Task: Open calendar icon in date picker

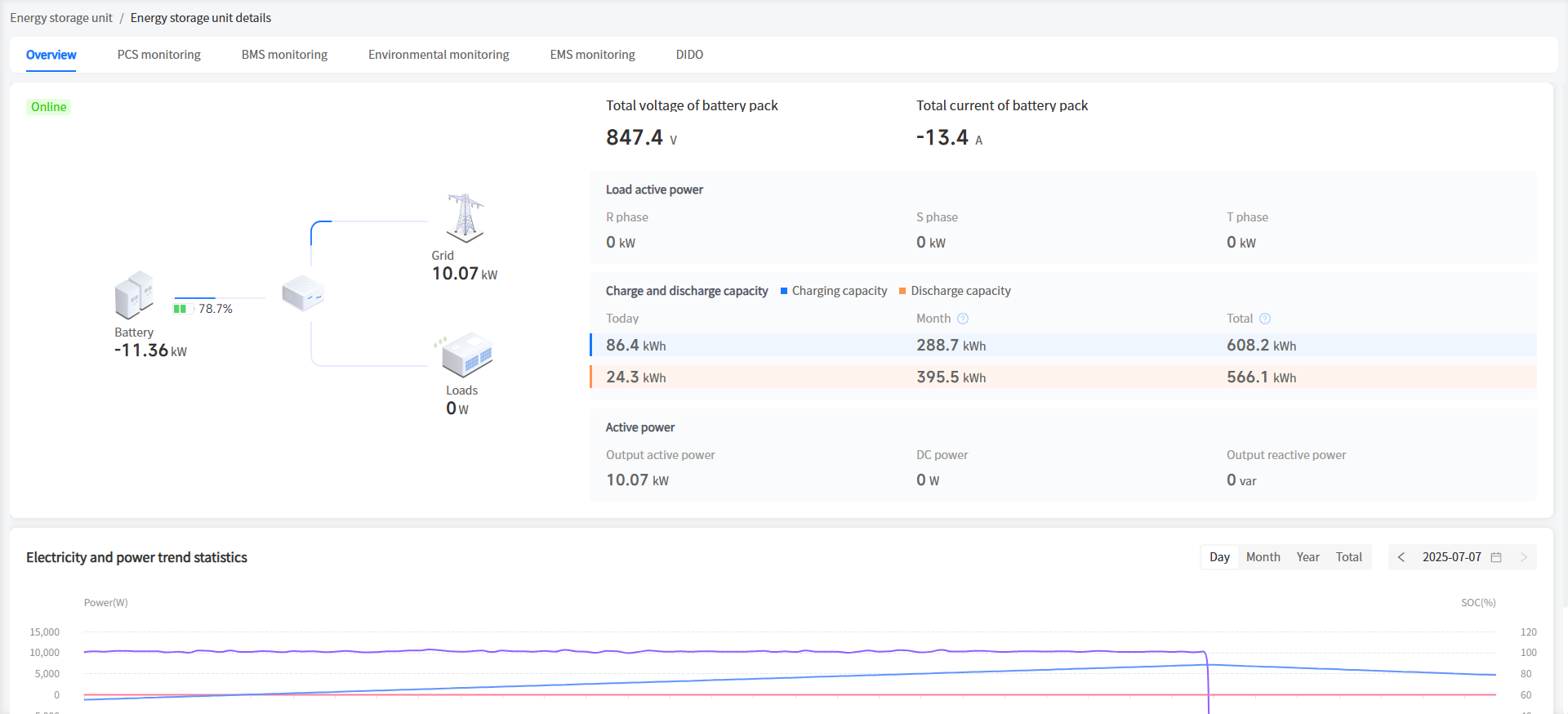Action: click(x=1496, y=557)
